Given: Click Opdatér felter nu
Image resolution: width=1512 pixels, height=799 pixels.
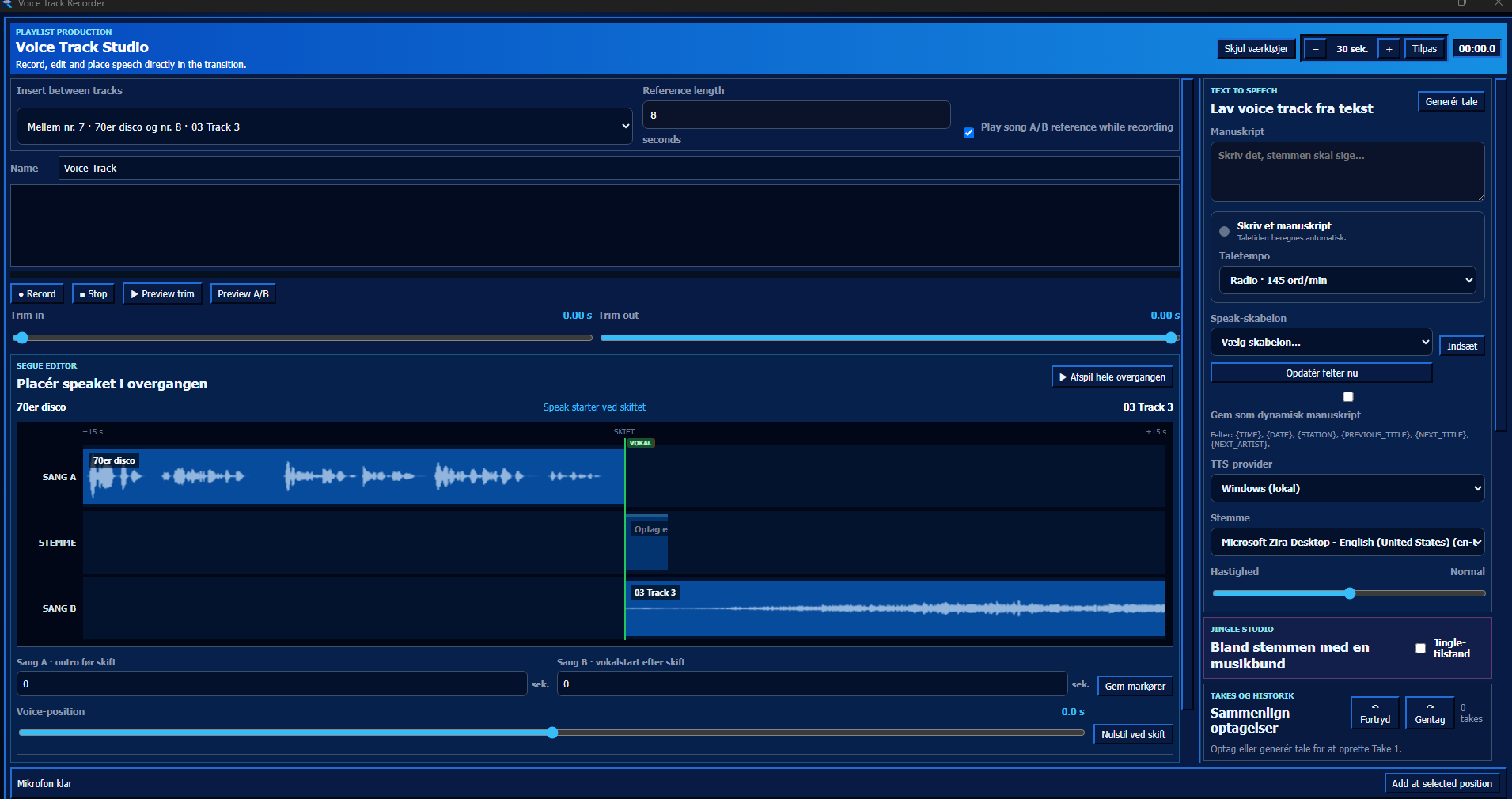Looking at the screenshot, I should coord(1321,373).
